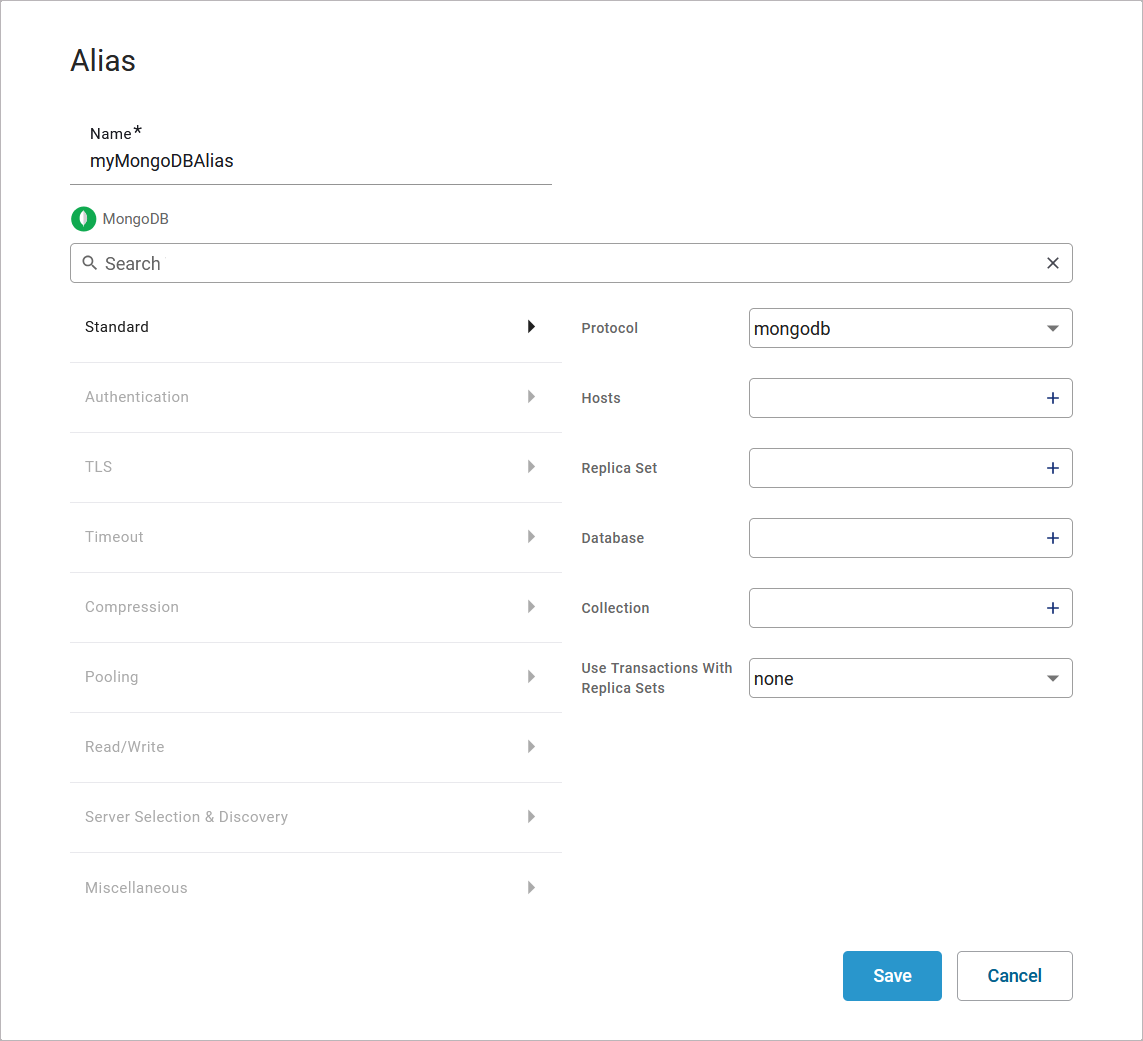Click the plus icon in Collection field
The height and width of the screenshot is (1041, 1143).
coord(1052,608)
